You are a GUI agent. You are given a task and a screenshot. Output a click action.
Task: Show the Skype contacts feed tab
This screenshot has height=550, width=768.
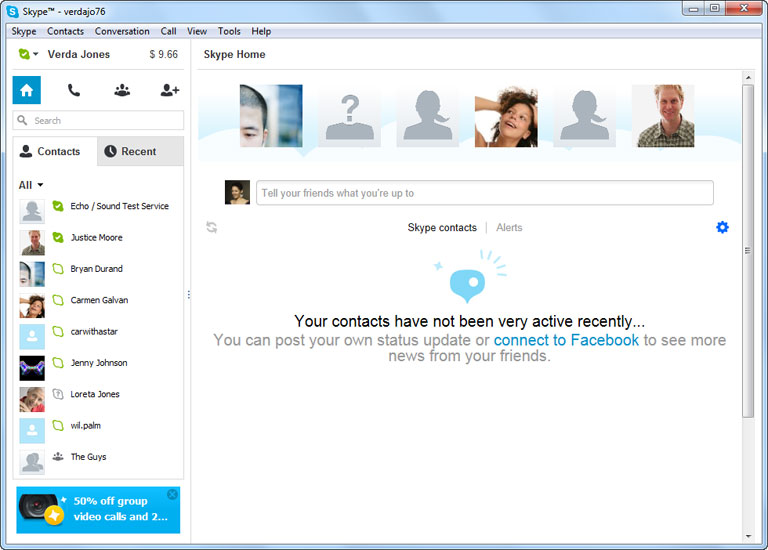point(442,228)
